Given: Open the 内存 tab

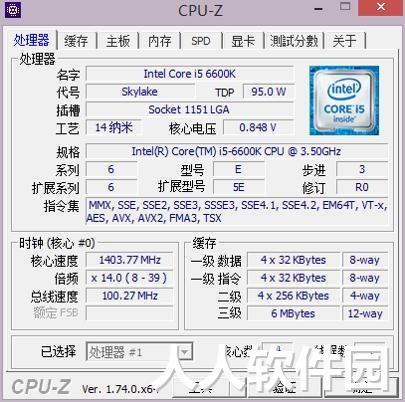Looking at the screenshot, I should 160,41.
